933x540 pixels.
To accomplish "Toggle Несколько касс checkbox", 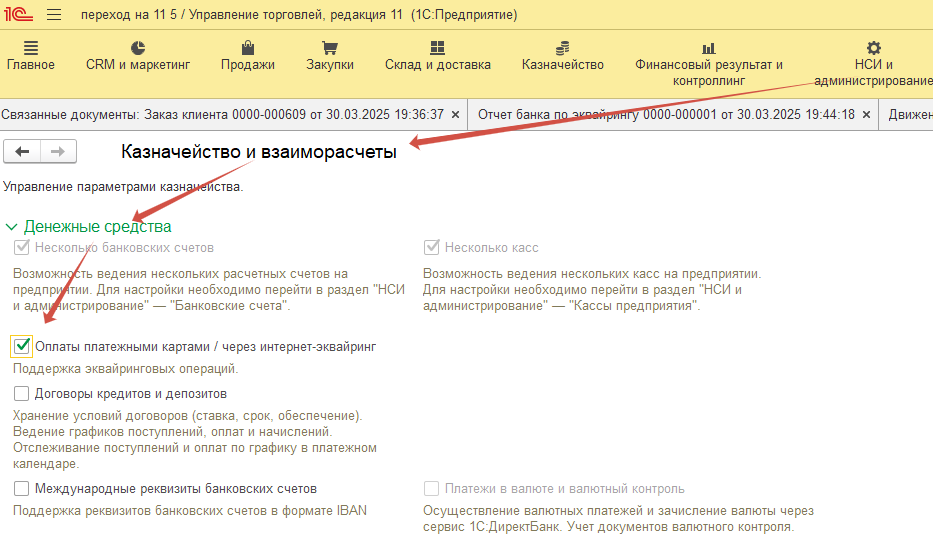I will coord(431,247).
